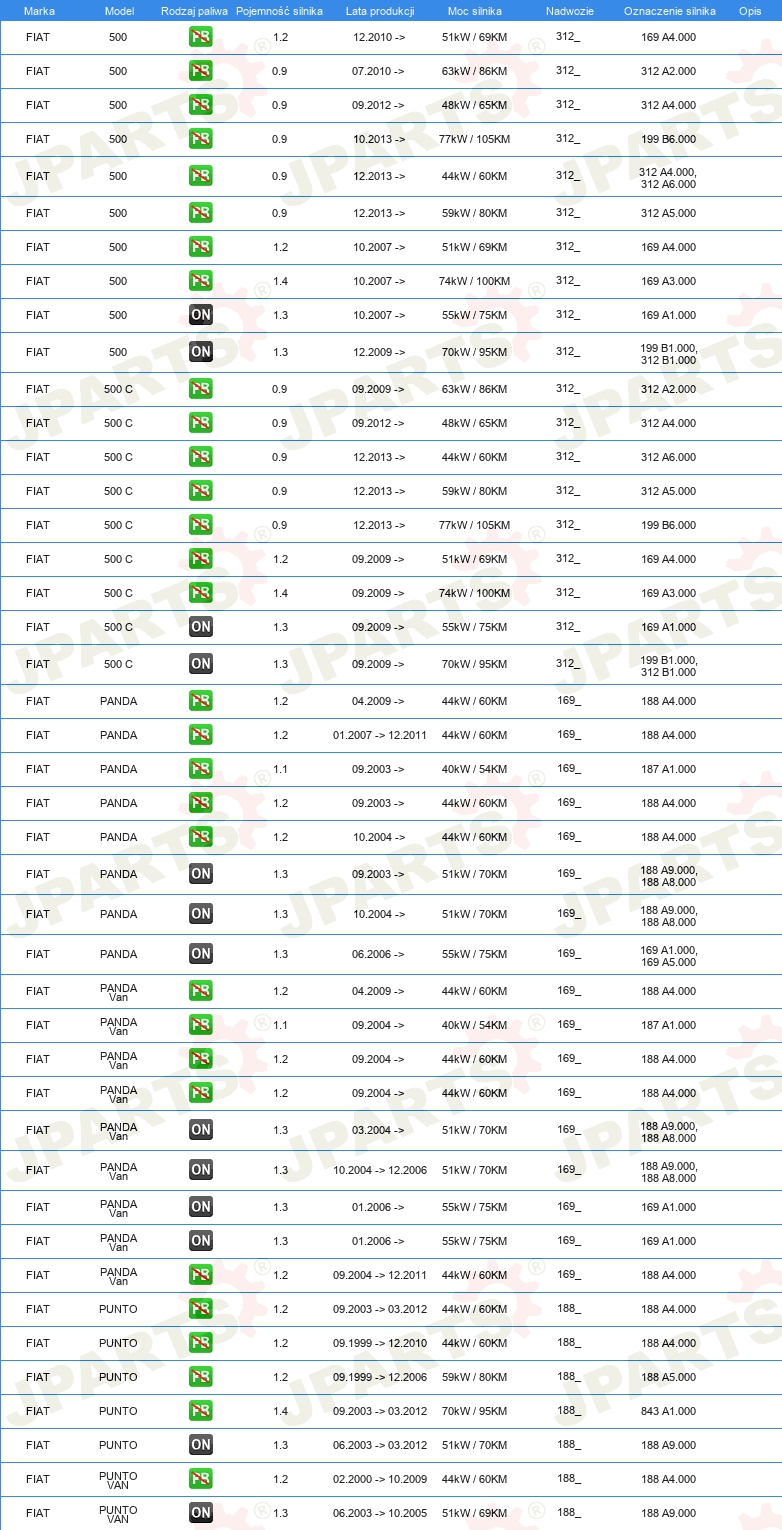Click petrol icon in 500 C 63kW / 86KM row

pyautogui.click(x=200, y=389)
